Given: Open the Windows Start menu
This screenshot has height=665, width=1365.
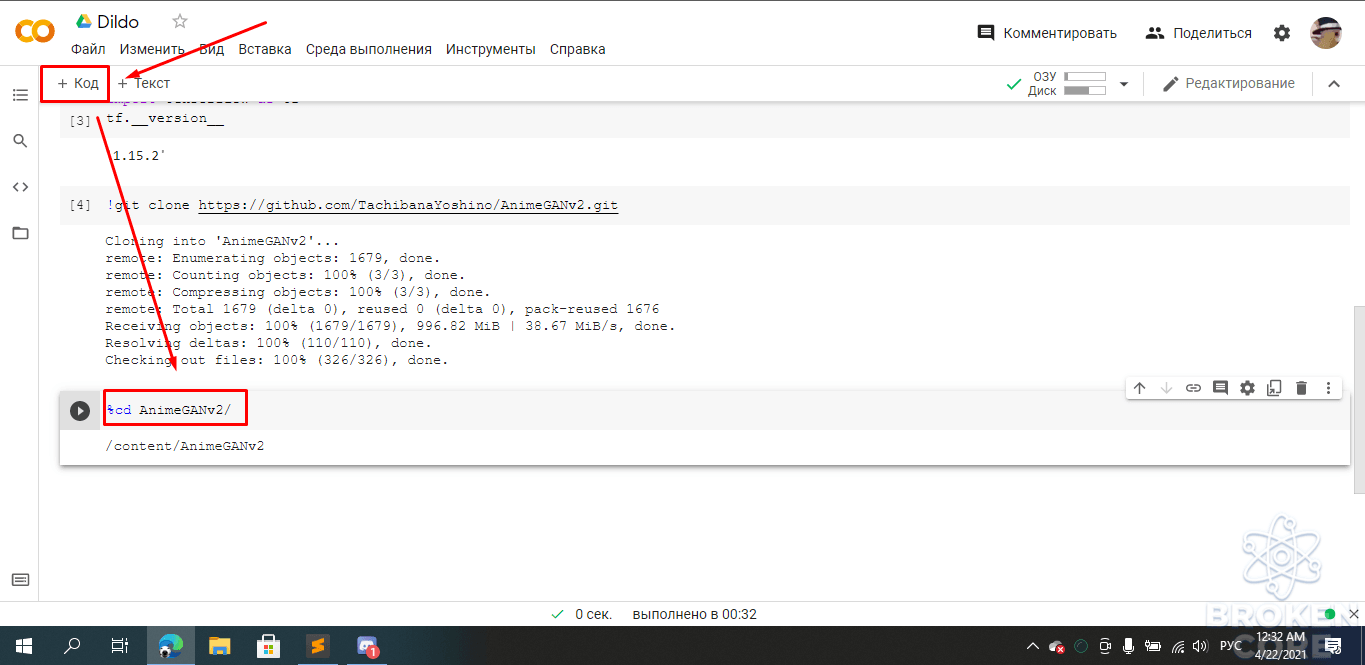Looking at the screenshot, I should pos(23,646).
